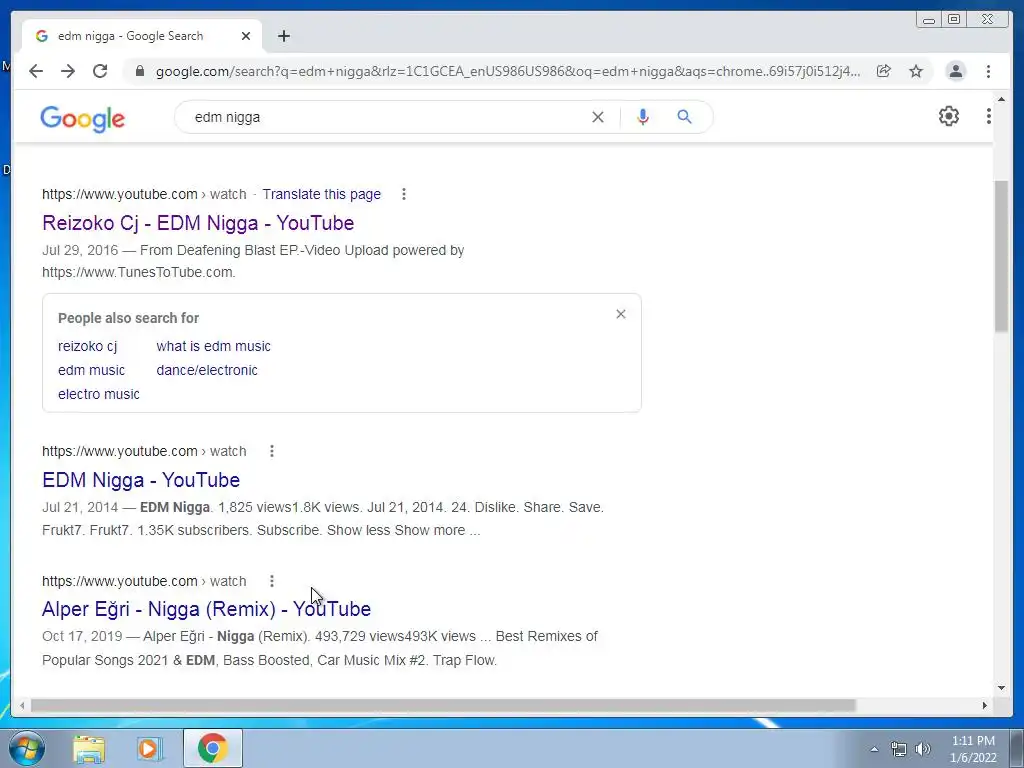This screenshot has height=768, width=1024.
Task: Show hidden system tray icons
Action: (x=874, y=749)
